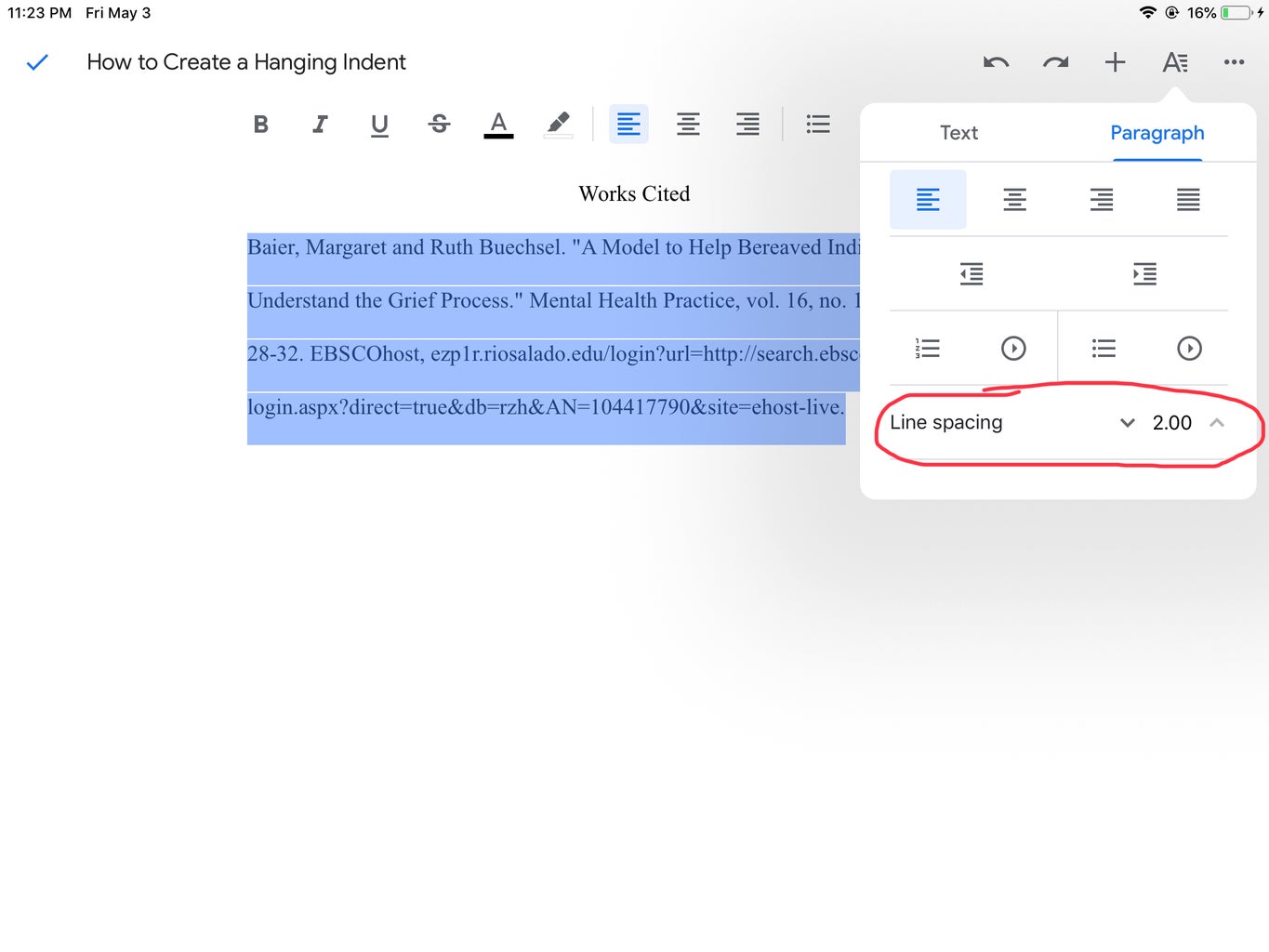The image size is (1269, 952).
Task: Open the Paragraph tab
Action: click(1157, 132)
